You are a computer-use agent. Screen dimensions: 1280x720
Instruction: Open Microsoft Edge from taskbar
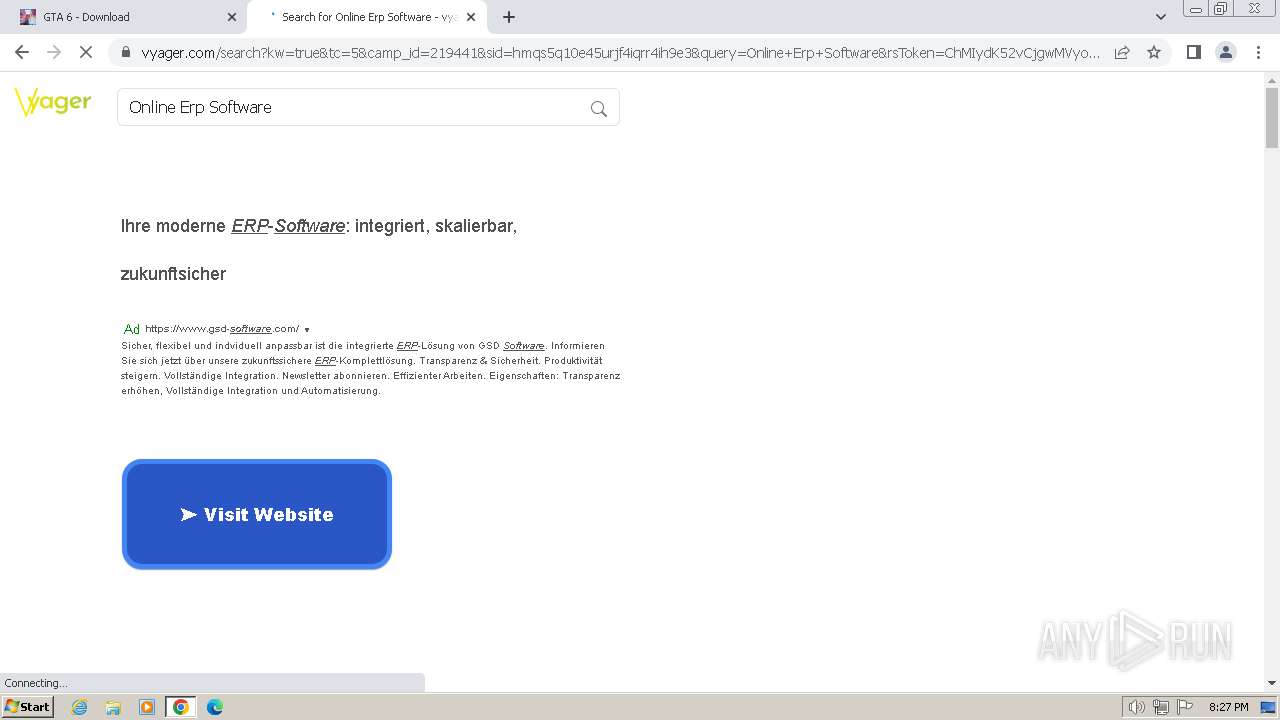215,707
